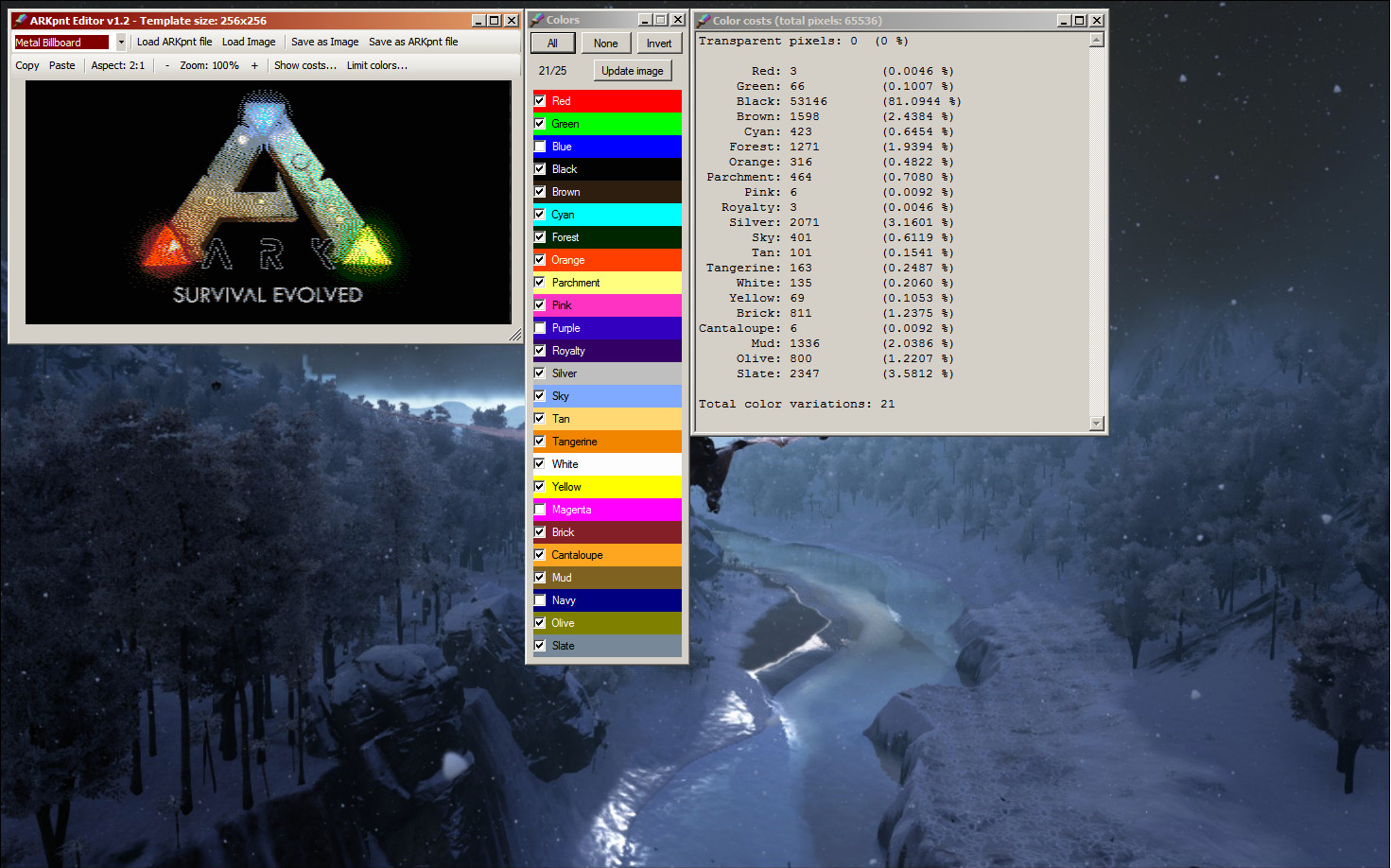This screenshot has height=868, width=1391.
Task: Open the Show costs… menu item
Action: (x=304, y=65)
